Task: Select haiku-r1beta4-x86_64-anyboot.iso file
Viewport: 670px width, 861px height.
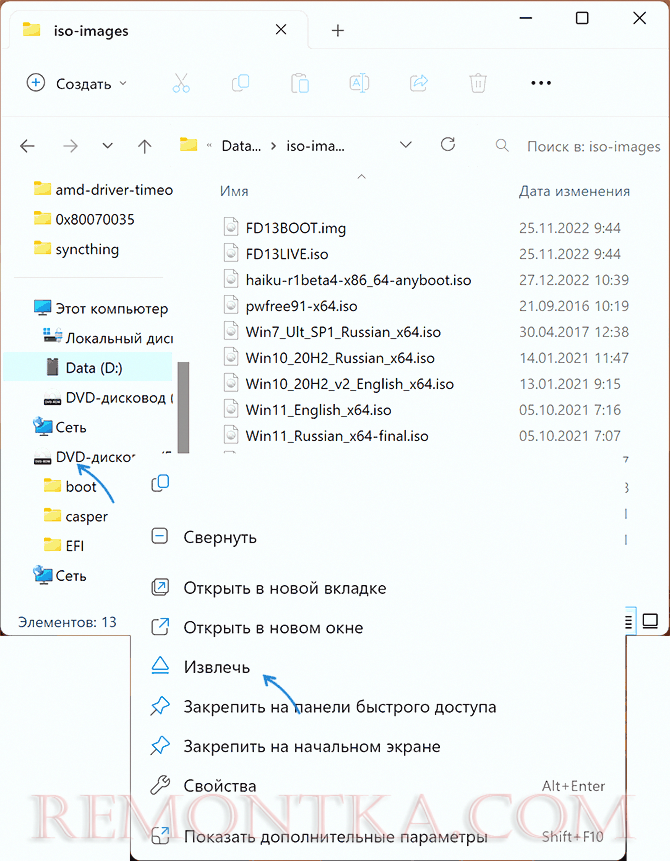Action: [x=358, y=280]
